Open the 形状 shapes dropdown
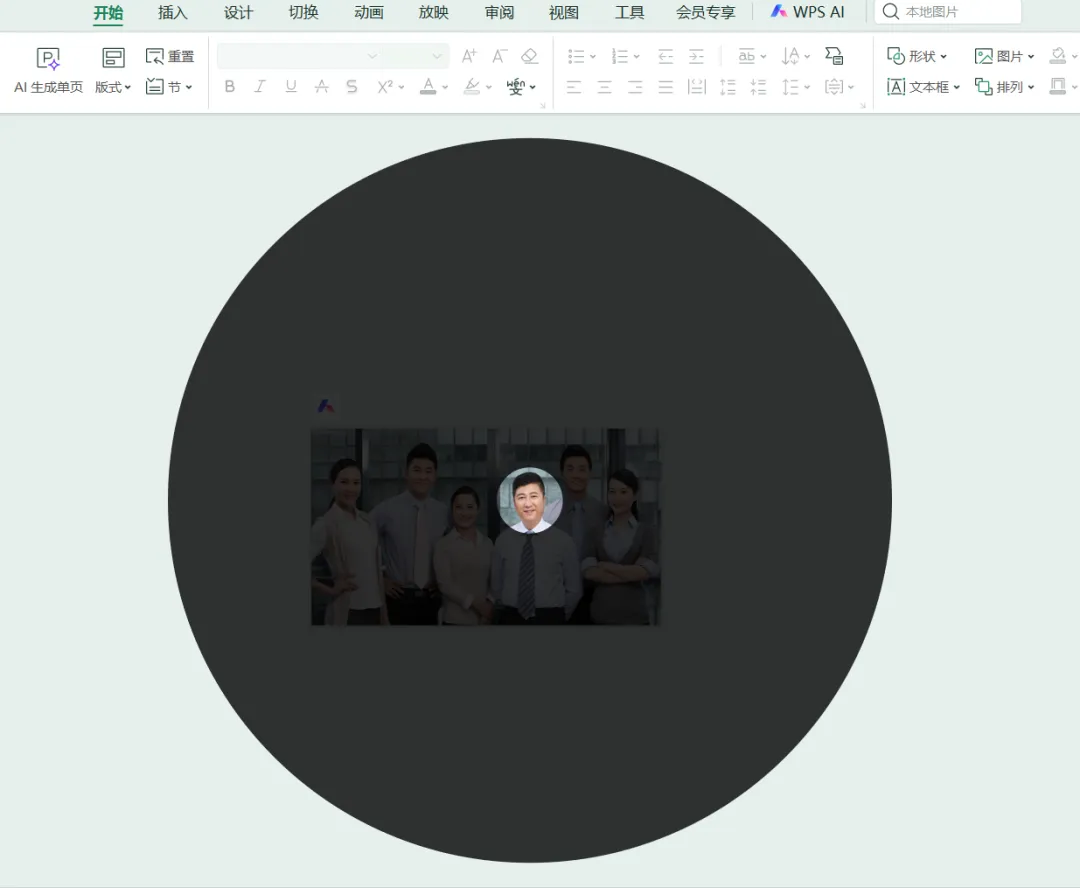The width and height of the screenshot is (1080, 888). pyautogui.click(x=917, y=56)
